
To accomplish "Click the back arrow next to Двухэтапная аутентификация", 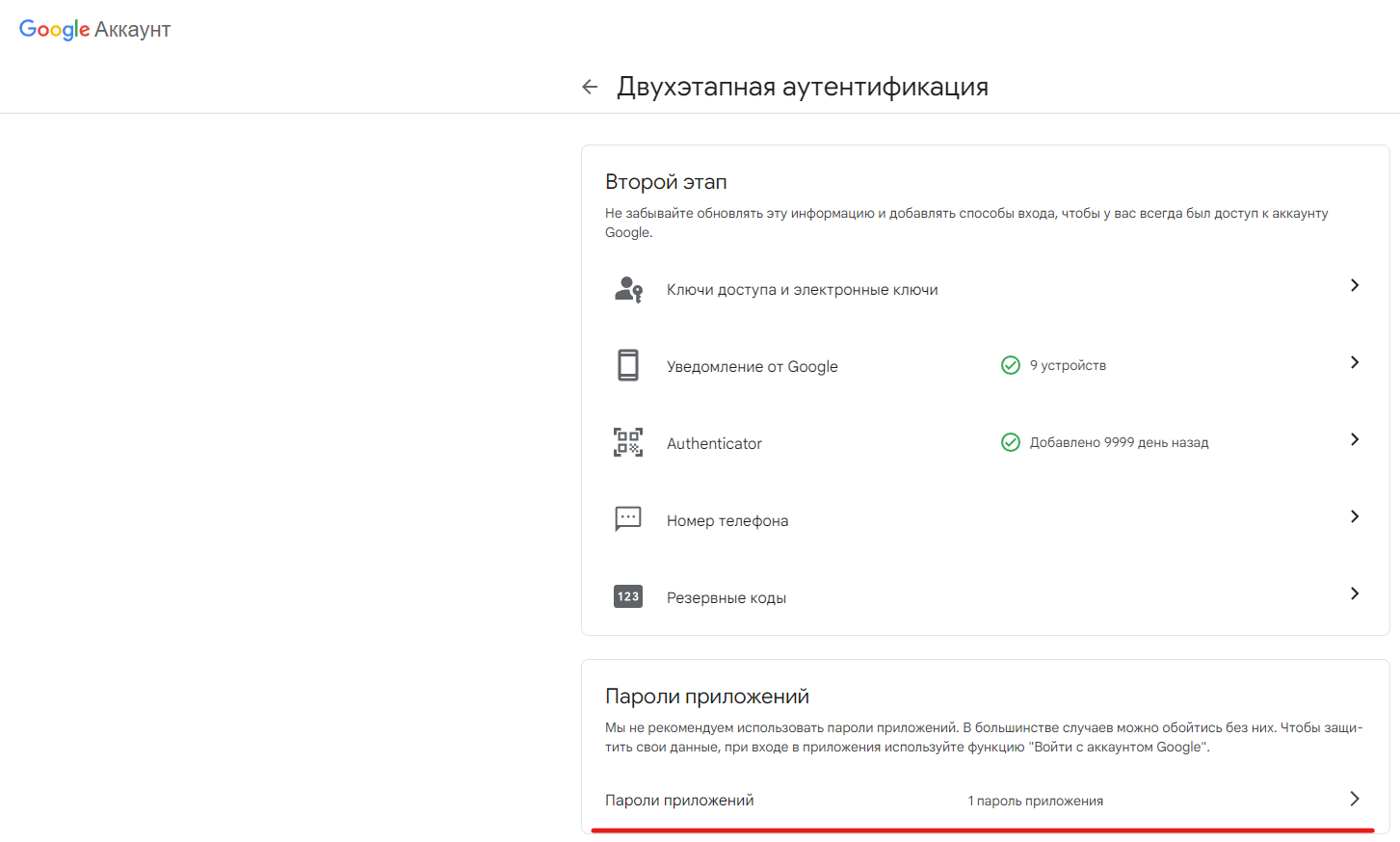I will [x=590, y=87].
